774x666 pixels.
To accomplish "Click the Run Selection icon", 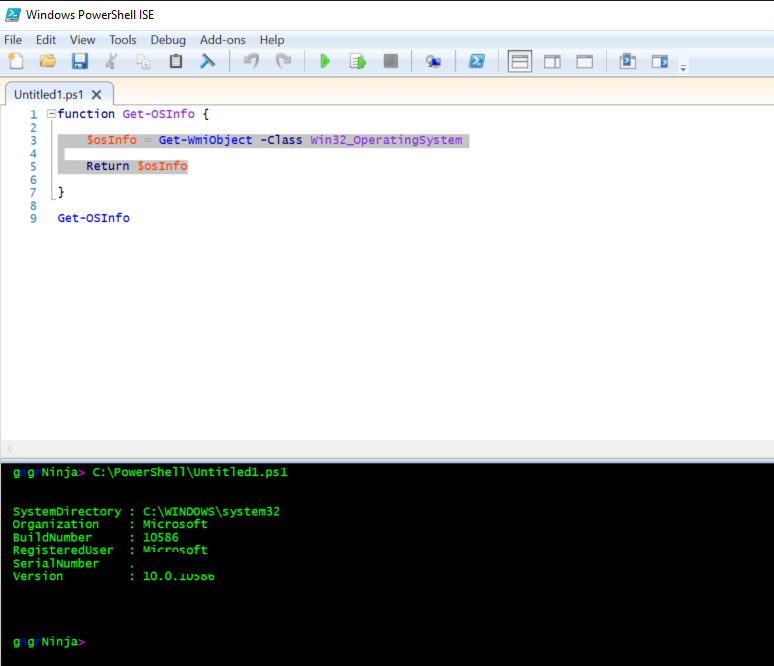I will (x=357, y=62).
